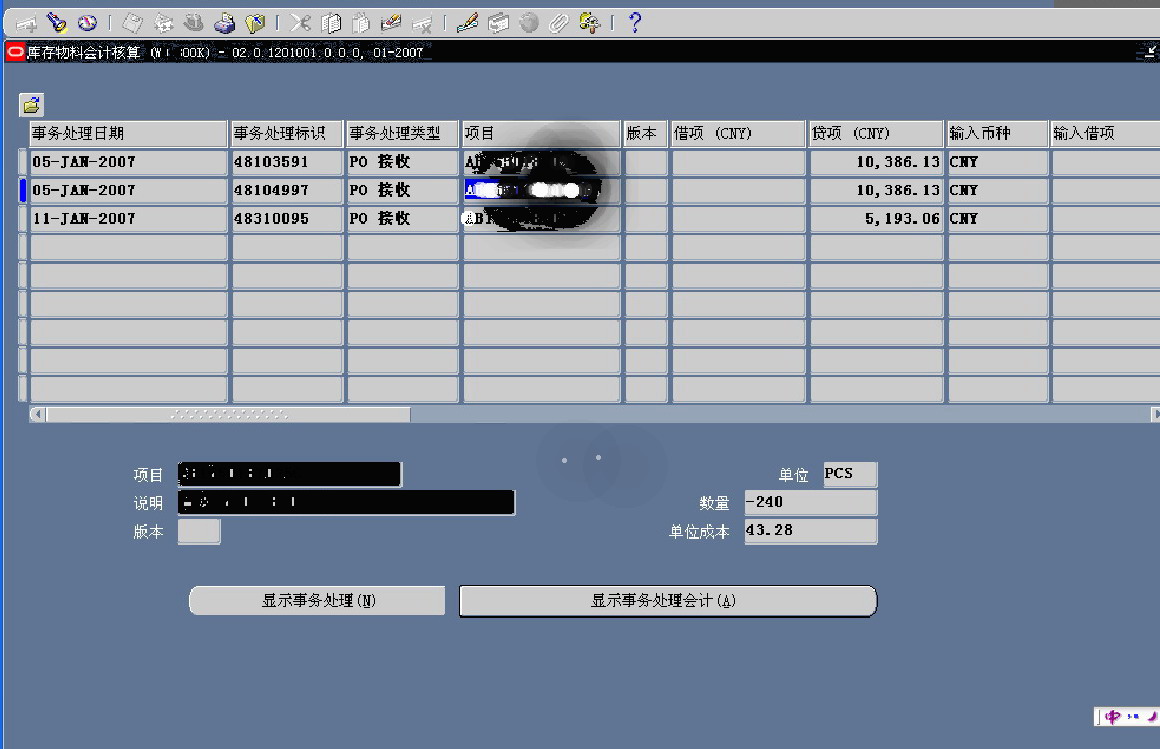Click the 11-JAN-2007 transaction date cell
Viewport: 1160px width, 749px height.
coord(128,219)
